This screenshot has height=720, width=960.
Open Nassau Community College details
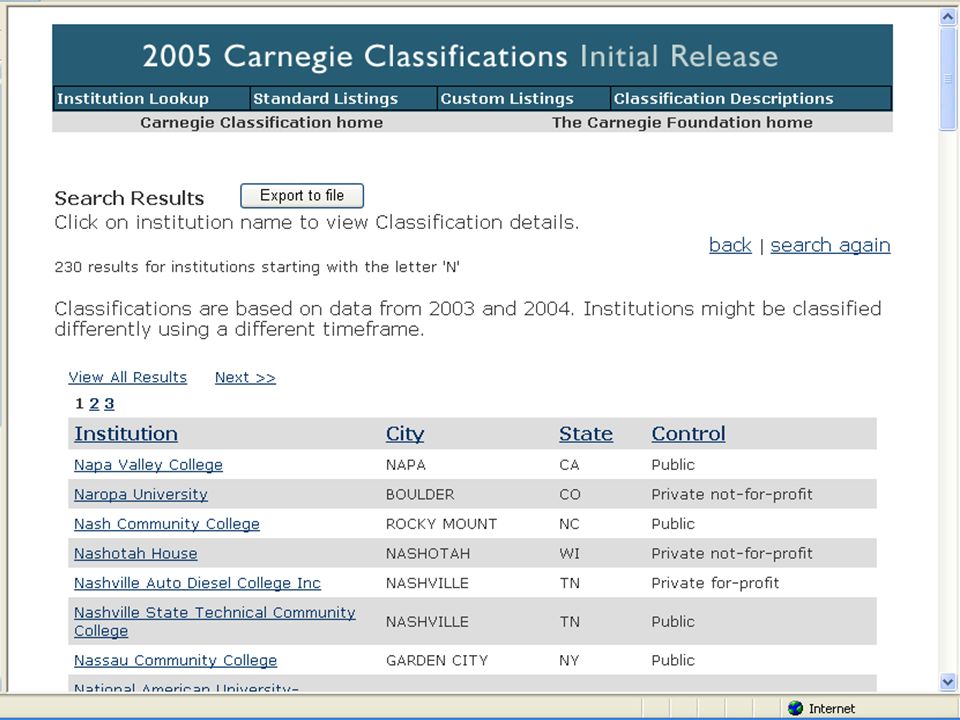(175, 660)
